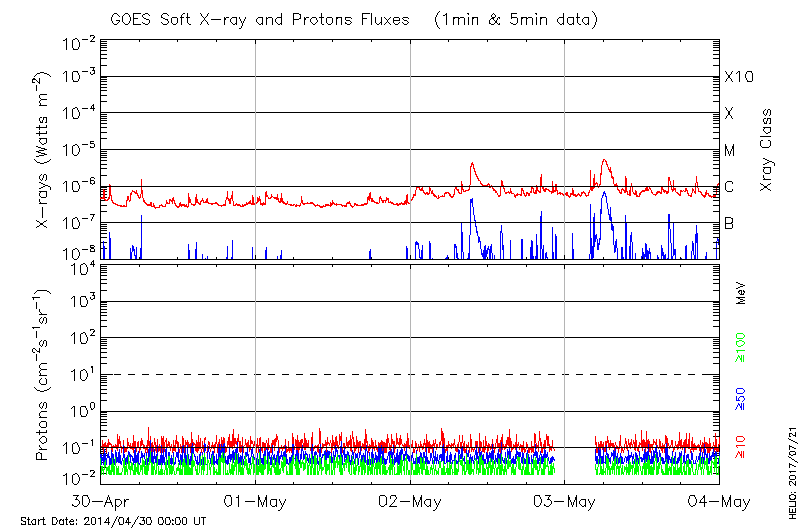Select the 02-May date tick label

tap(411, 500)
